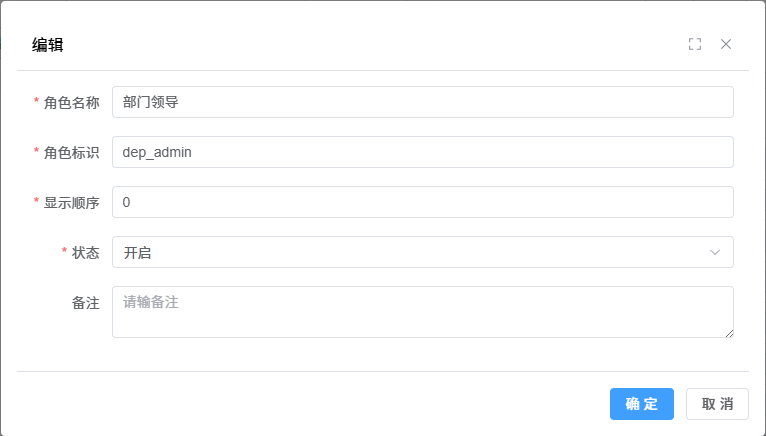Viewport: 766px width, 436px height.
Task: Click into the 角色标识 field with dep_admin
Action: click(x=422, y=152)
